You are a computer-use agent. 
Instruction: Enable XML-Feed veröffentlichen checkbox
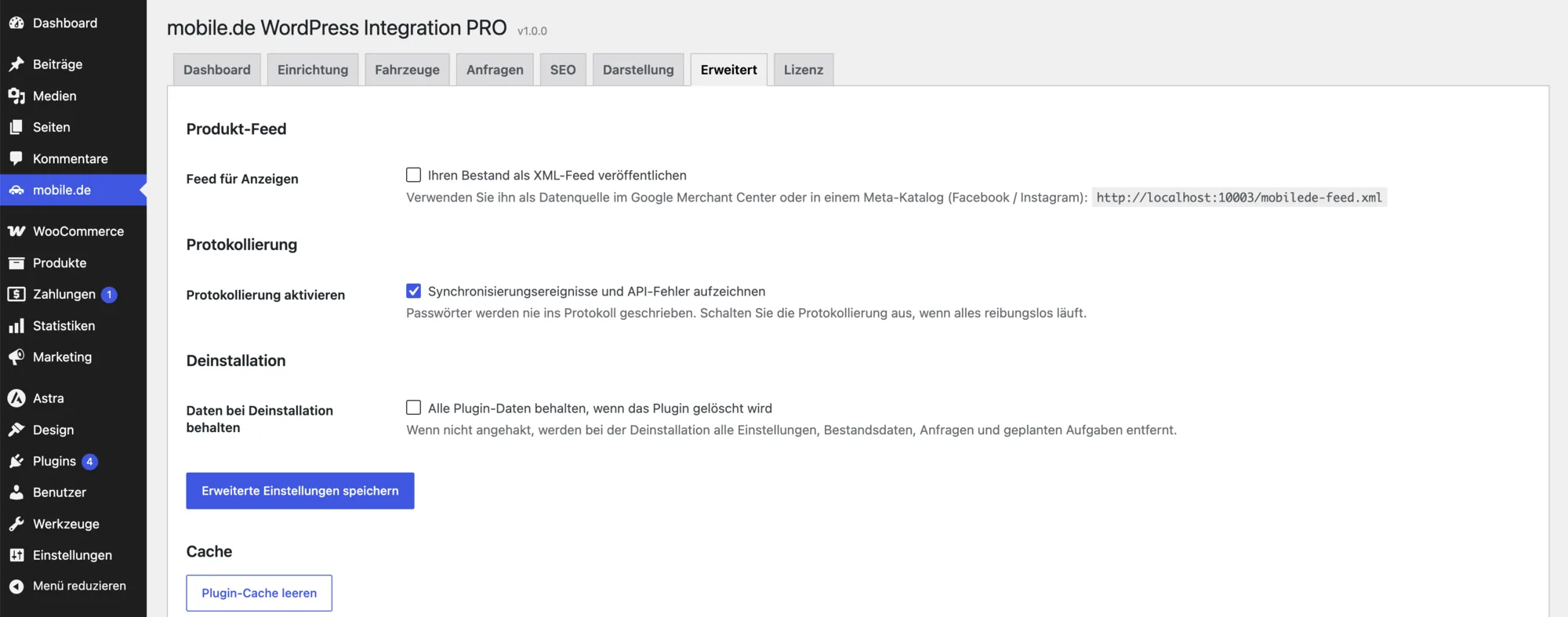click(413, 175)
